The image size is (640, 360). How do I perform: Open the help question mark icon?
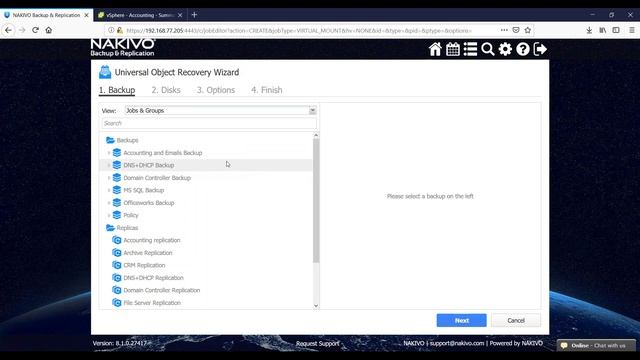[x=523, y=49]
